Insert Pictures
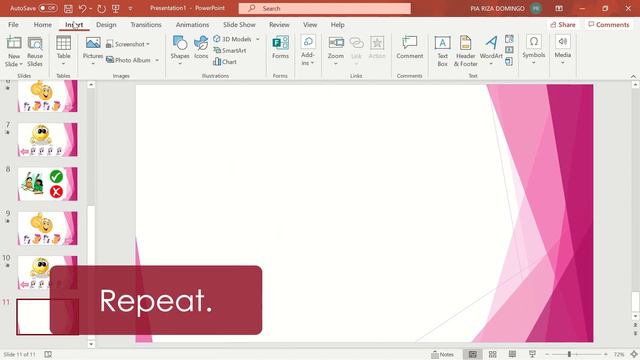The image size is (640, 360). pyautogui.click(x=93, y=51)
